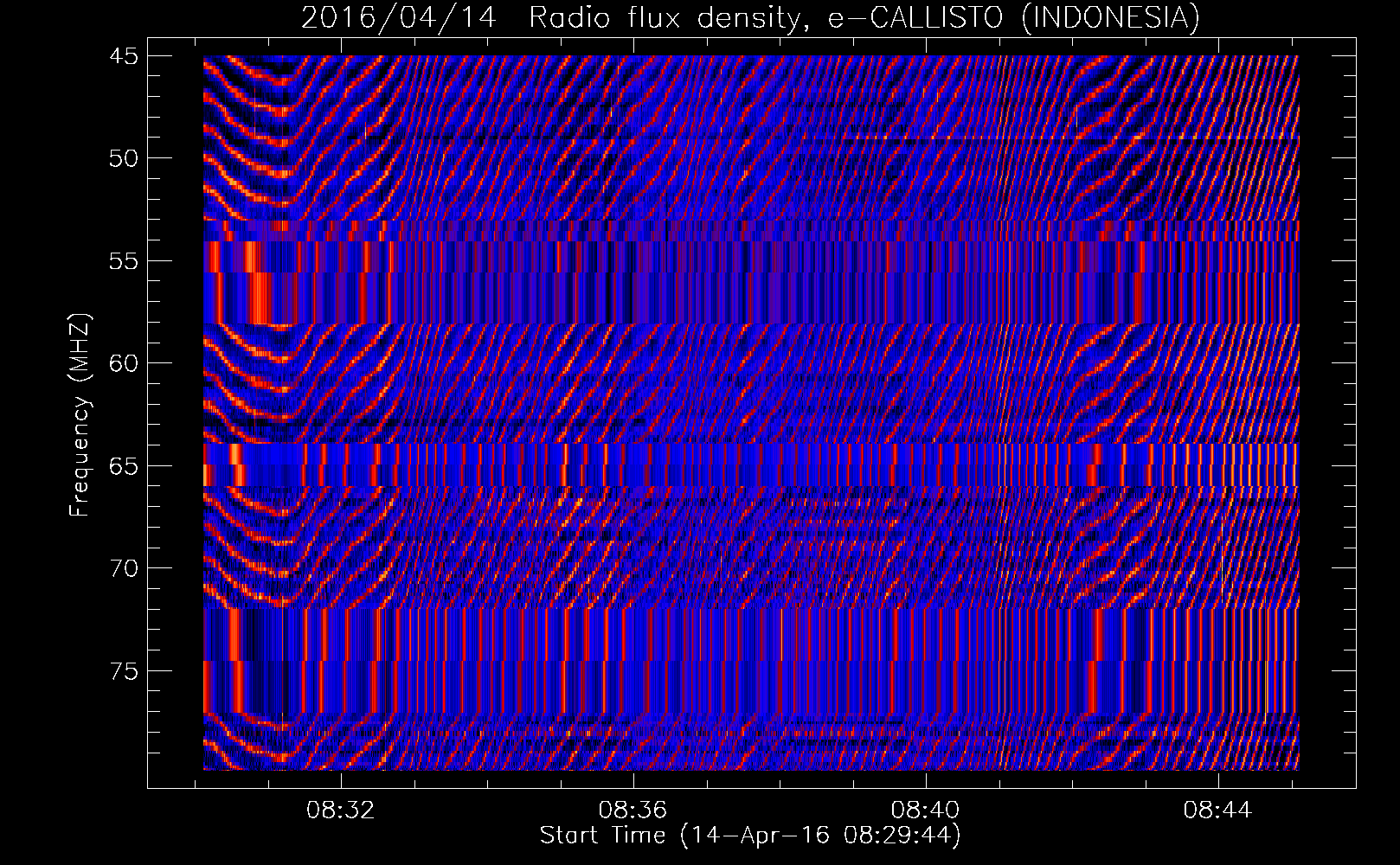Click the date '2016/04/14' in the title
Image resolution: width=1400 pixels, height=865 pixels.
(x=399, y=17)
